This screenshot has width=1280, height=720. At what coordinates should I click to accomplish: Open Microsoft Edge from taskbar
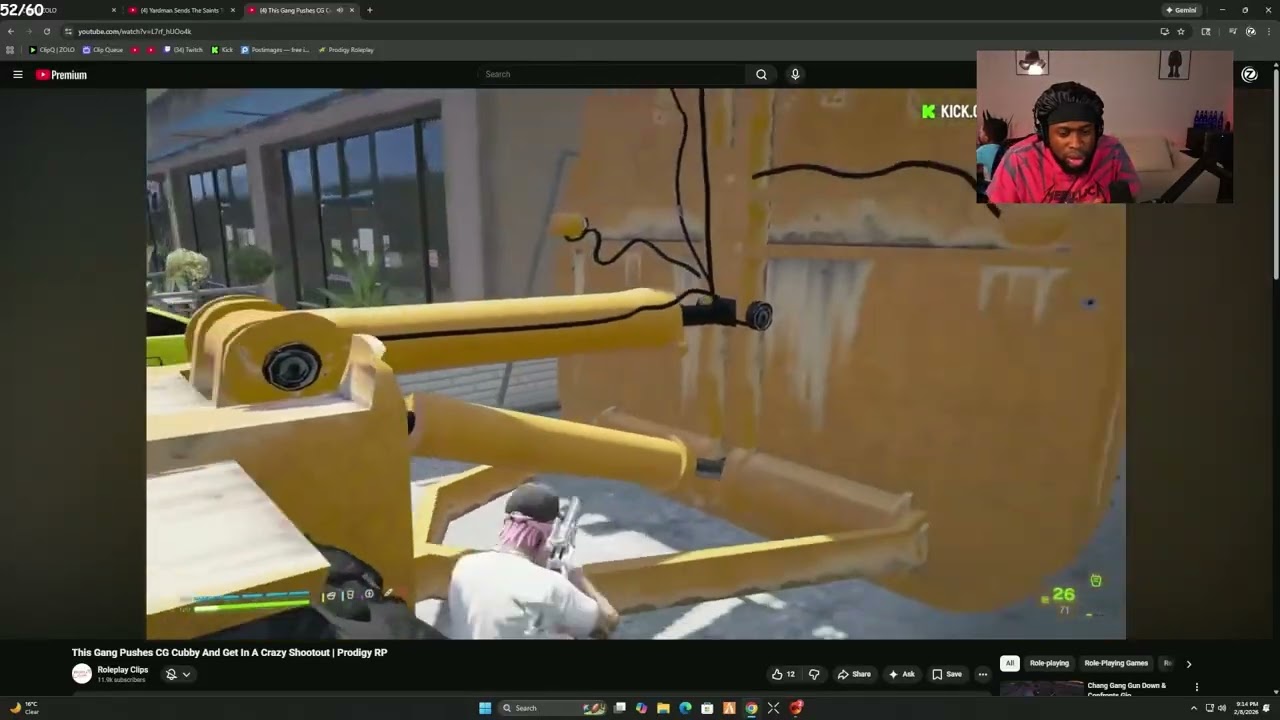point(685,708)
